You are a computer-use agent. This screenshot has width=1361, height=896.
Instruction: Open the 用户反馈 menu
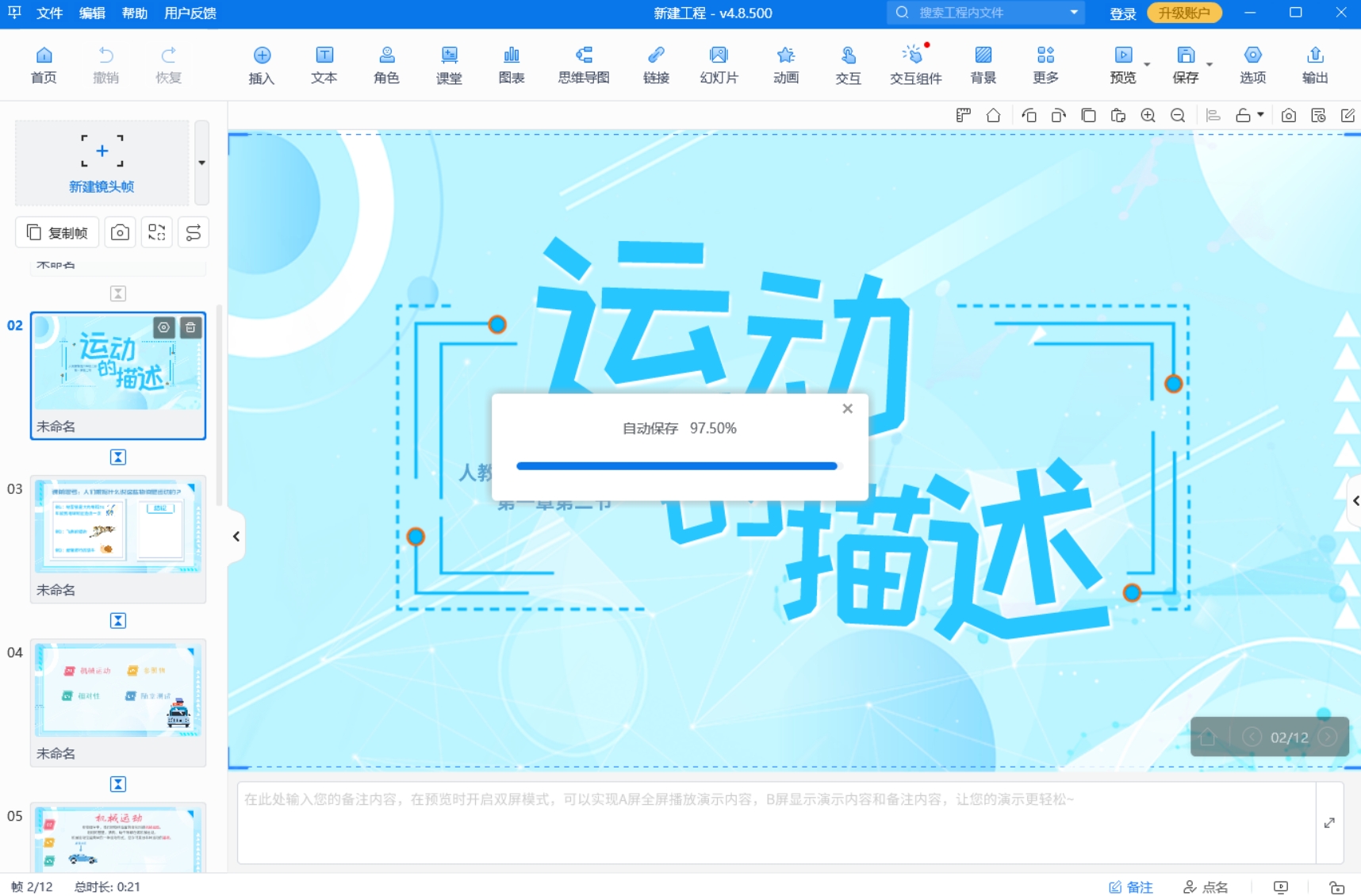190,13
